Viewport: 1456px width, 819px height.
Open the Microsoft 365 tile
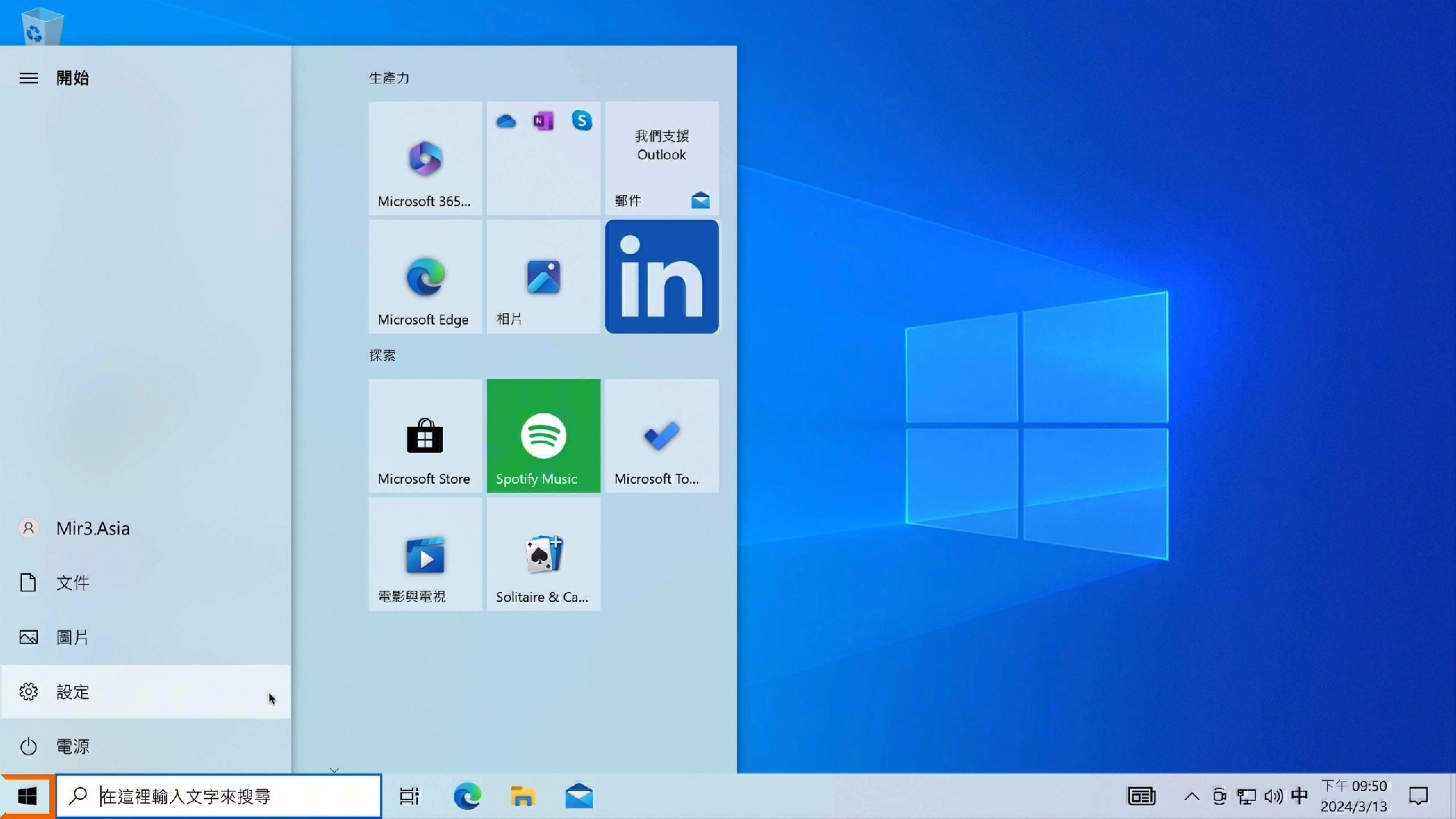click(424, 158)
